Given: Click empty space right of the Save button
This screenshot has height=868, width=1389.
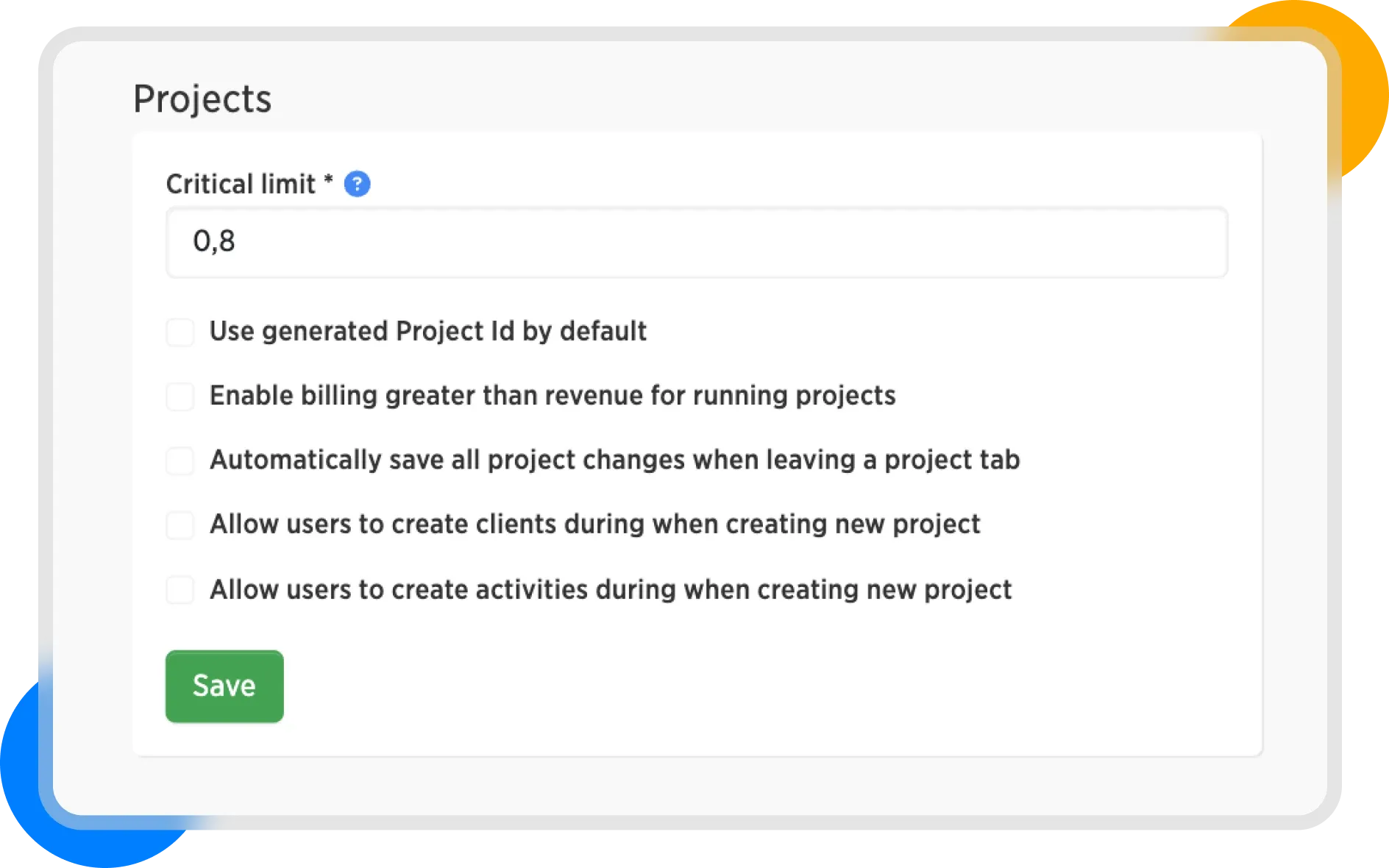Looking at the screenshot, I should (x=662, y=686).
